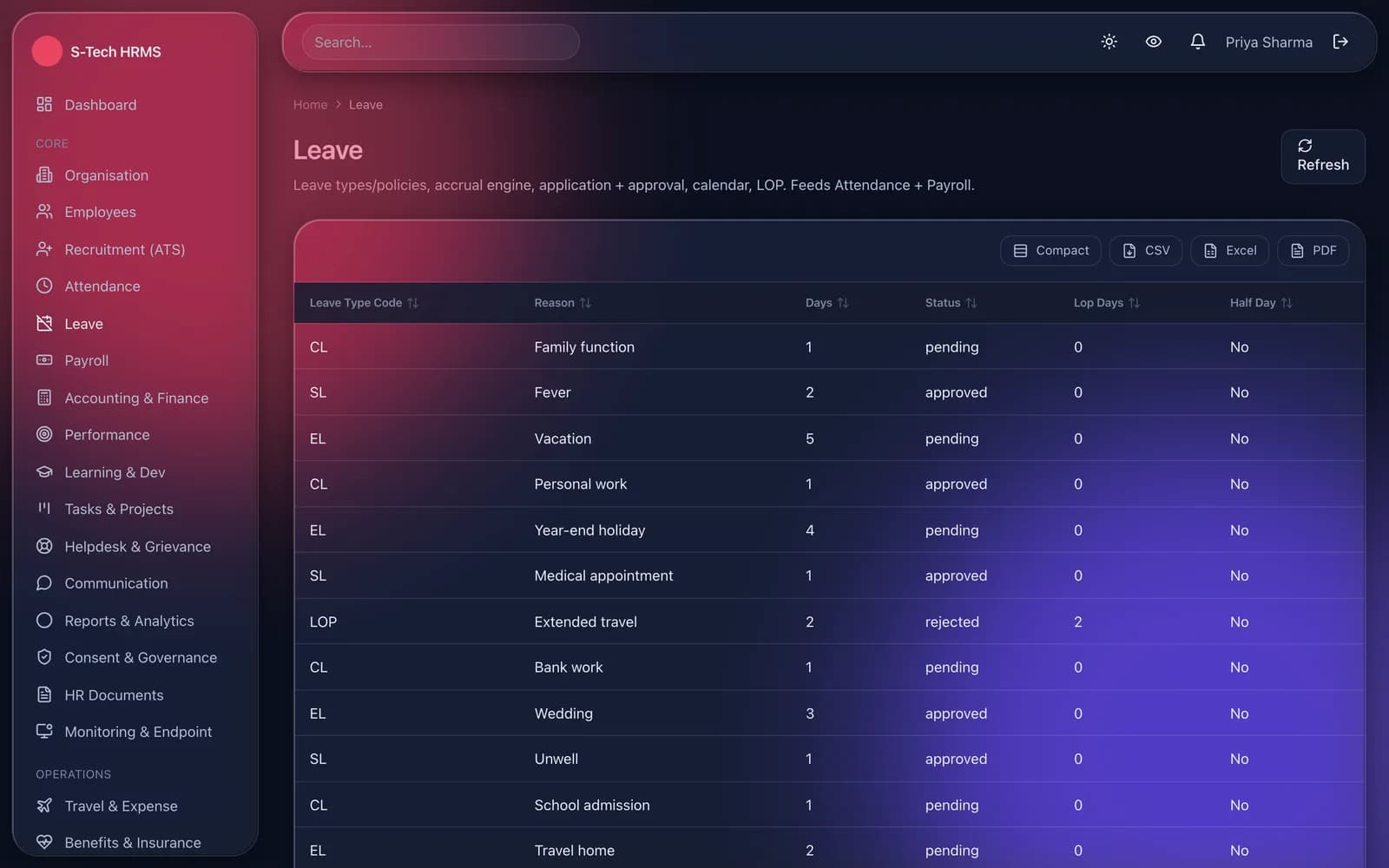Switch table to Compact view

[1050, 250]
